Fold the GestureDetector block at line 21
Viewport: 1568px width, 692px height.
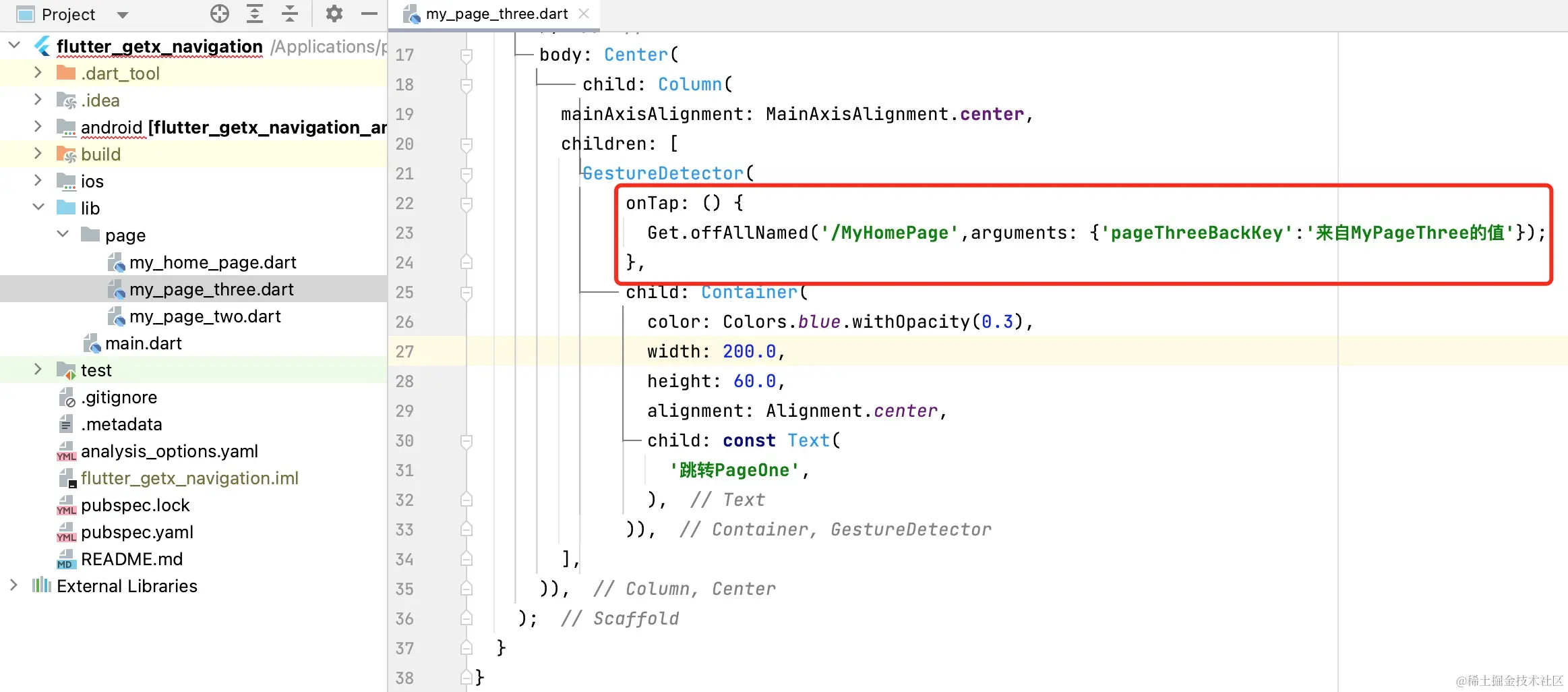[x=466, y=174]
